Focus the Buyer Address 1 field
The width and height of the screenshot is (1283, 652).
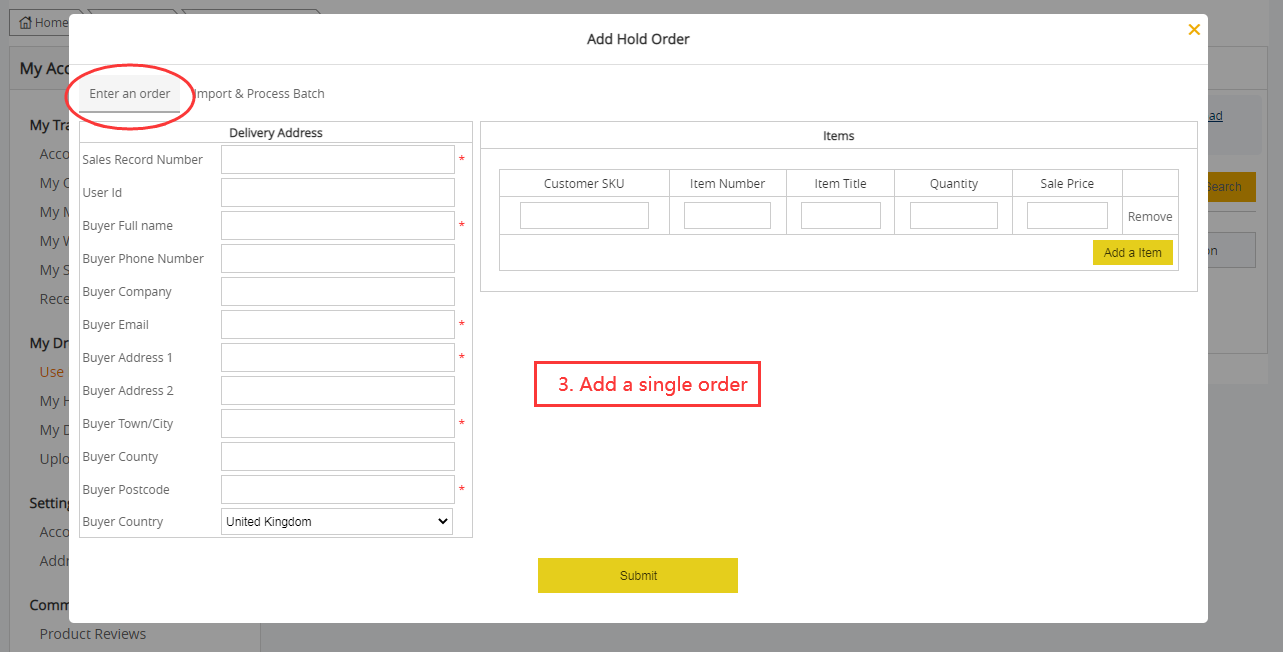(x=337, y=358)
